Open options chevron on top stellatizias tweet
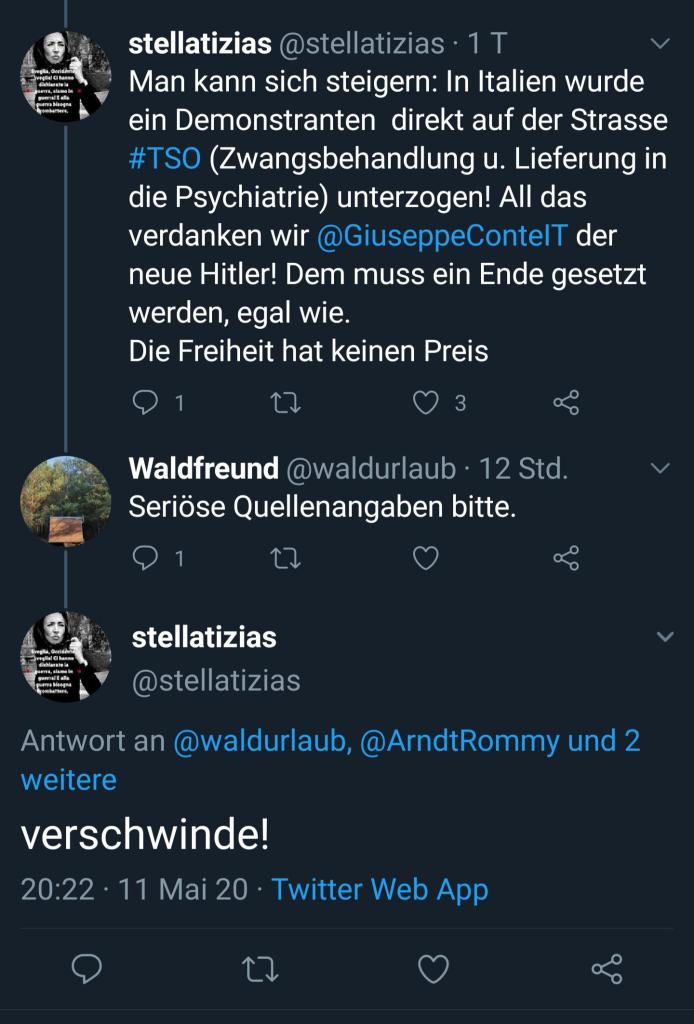 pos(660,43)
